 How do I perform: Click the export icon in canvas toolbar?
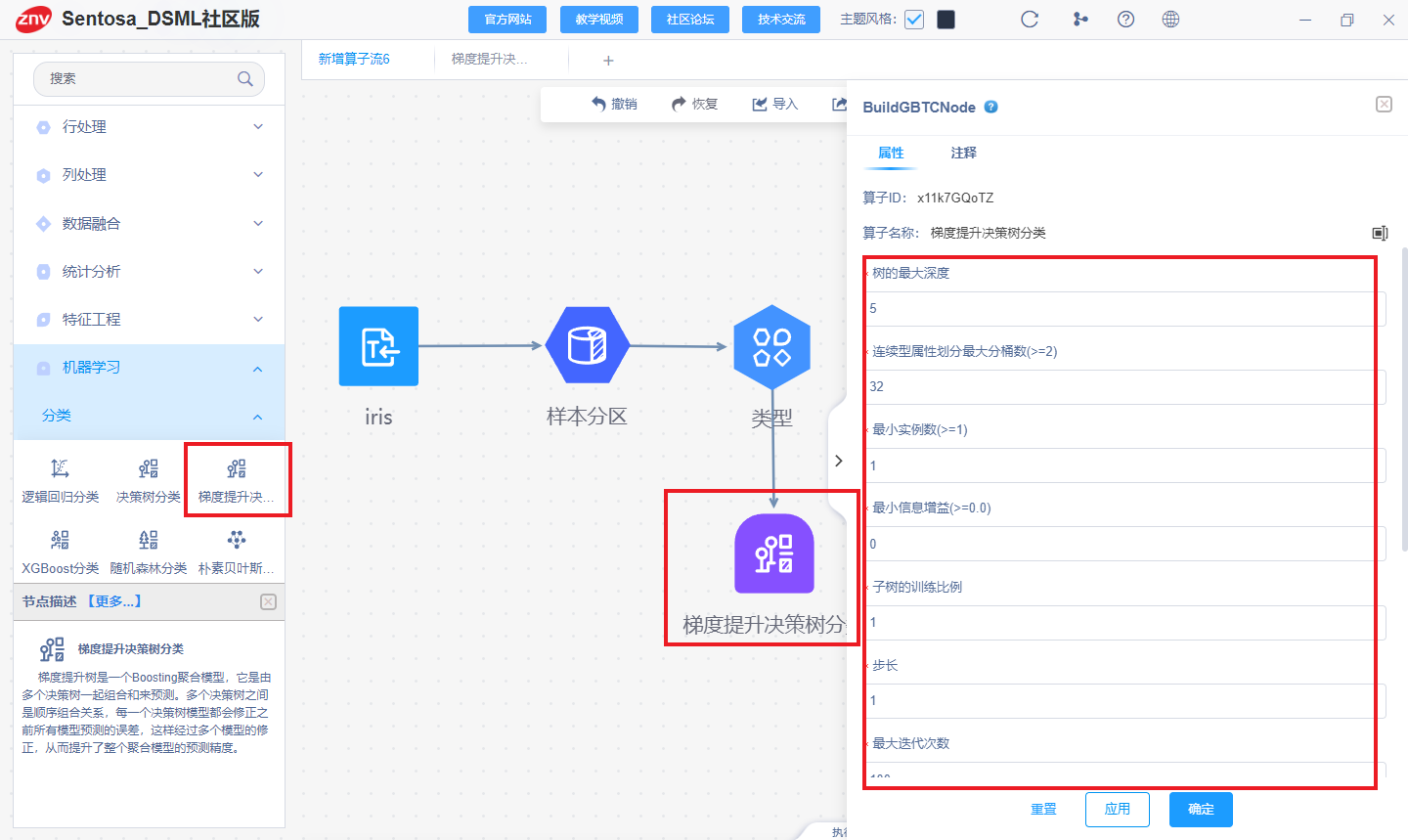click(x=839, y=104)
